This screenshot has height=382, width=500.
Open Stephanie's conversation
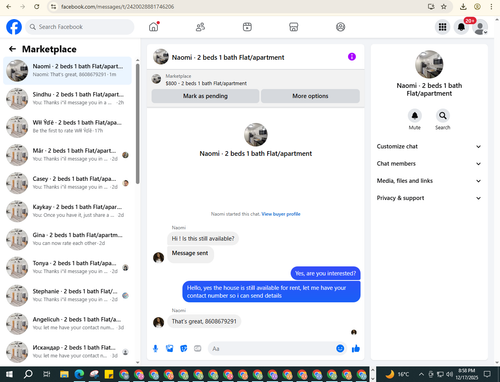click(67, 295)
